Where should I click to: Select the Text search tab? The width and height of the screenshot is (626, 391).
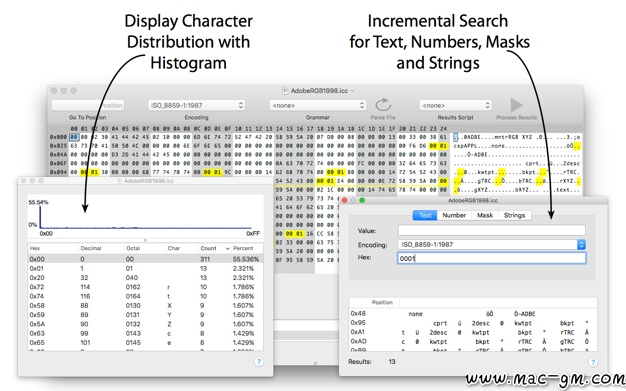[x=425, y=215]
